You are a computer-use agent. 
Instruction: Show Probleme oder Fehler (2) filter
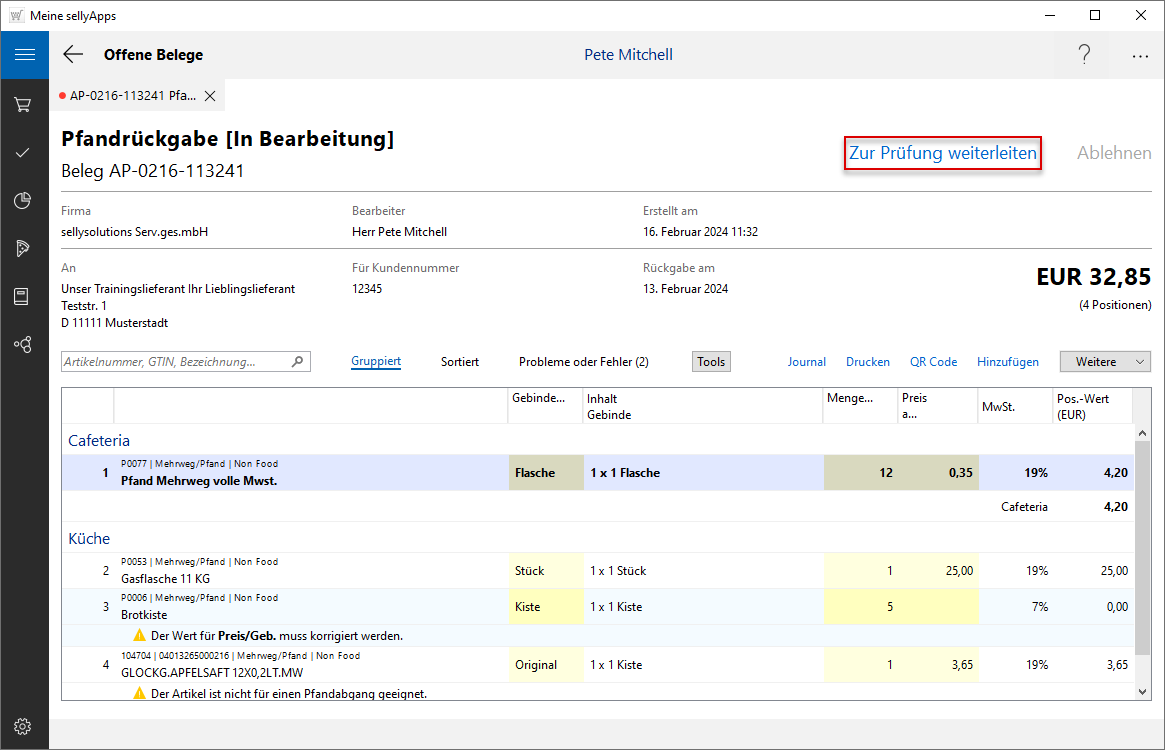(x=583, y=362)
